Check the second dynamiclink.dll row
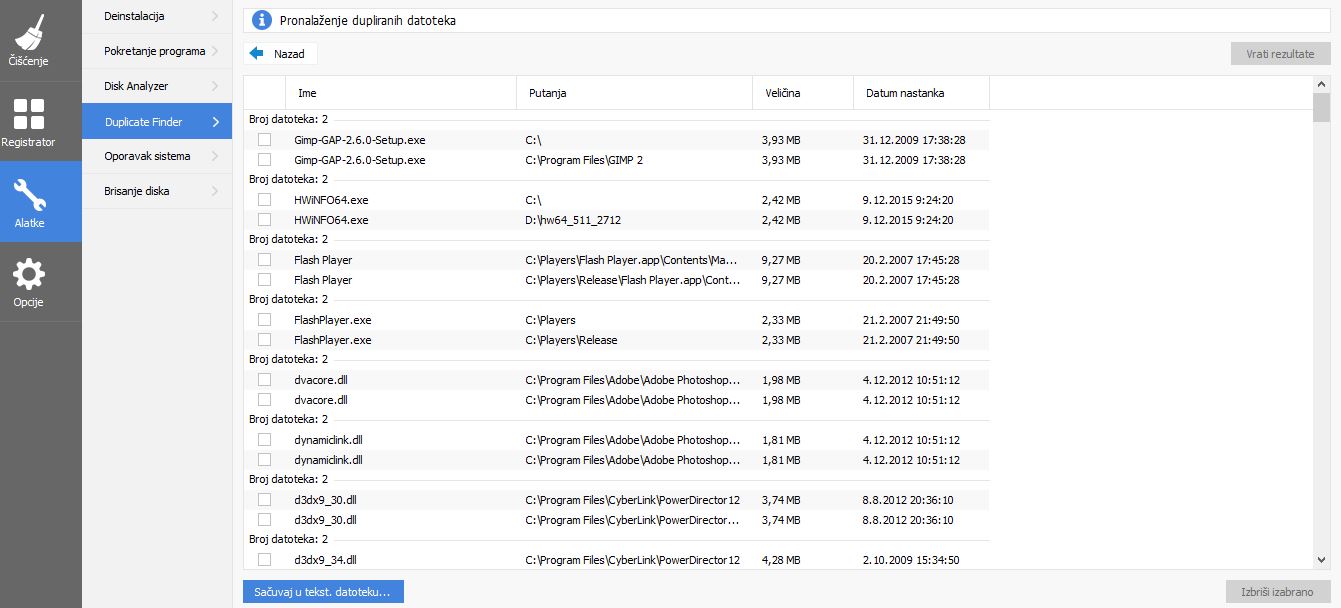Viewport: 1341px width, 608px height. pos(265,460)
